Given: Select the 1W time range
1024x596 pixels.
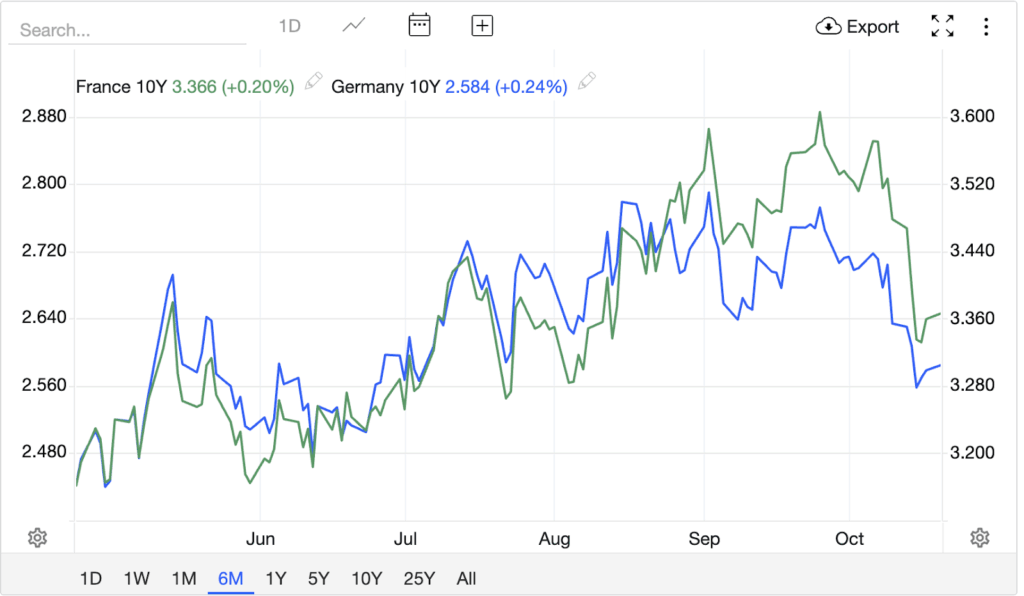Looking at the screenshot, I should (x=137, y=578).
